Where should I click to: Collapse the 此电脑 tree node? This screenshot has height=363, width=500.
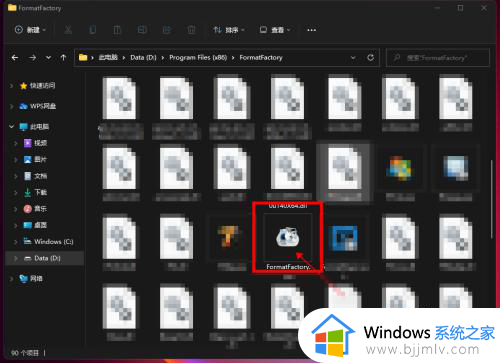tap(11, 127)
